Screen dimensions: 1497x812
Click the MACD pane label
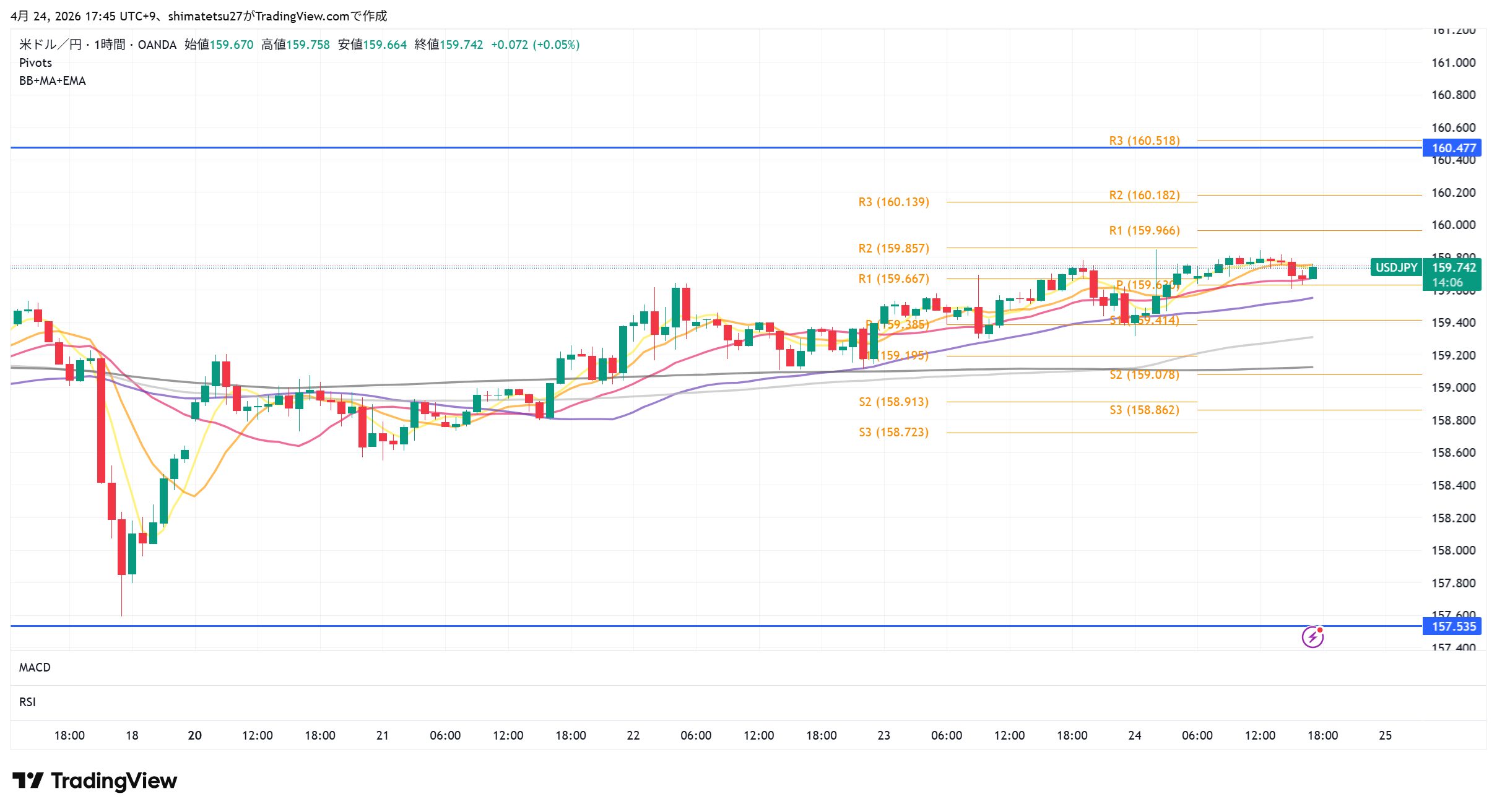[35, 667]
